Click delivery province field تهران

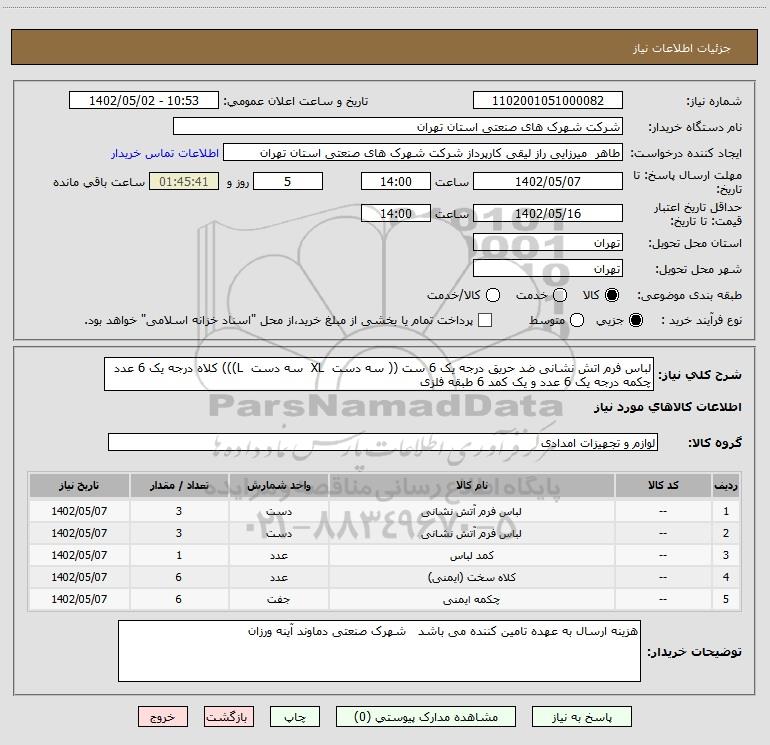[548, 243]
